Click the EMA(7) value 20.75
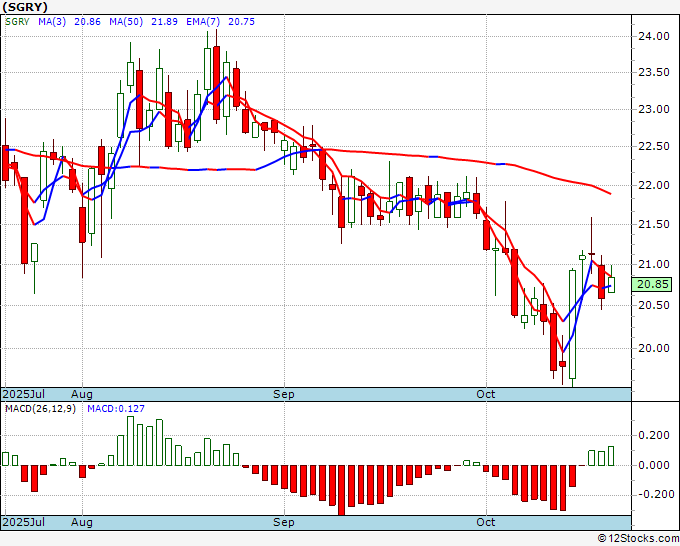This screenshot has width=680, height=546. [x=242, y=22]
